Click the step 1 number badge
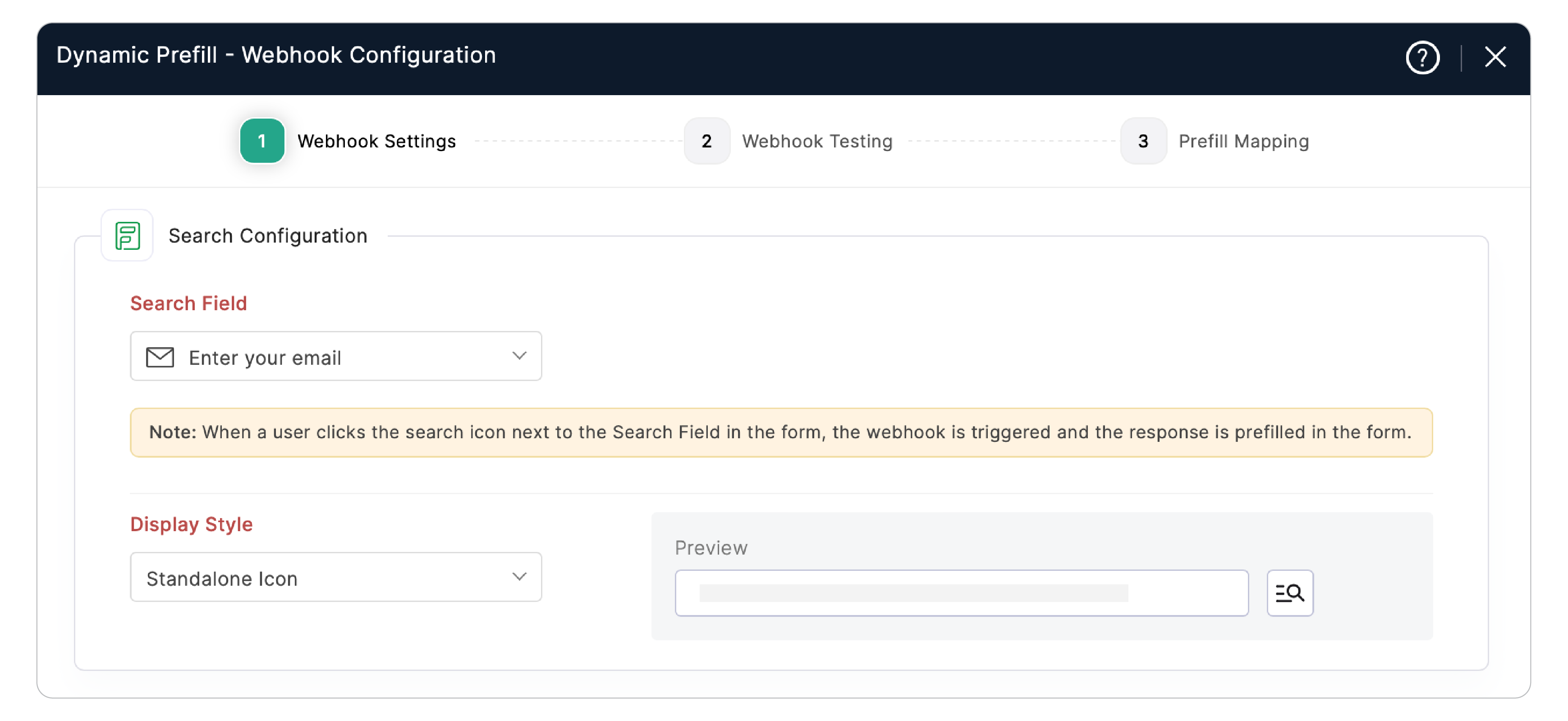This screenshot has height=721, width=1568. (262, 141)
